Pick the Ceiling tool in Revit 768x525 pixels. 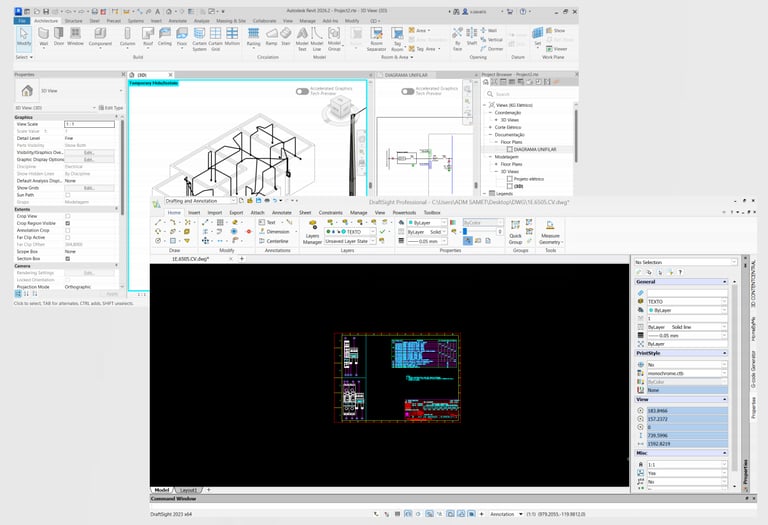(x=165, y=37)
